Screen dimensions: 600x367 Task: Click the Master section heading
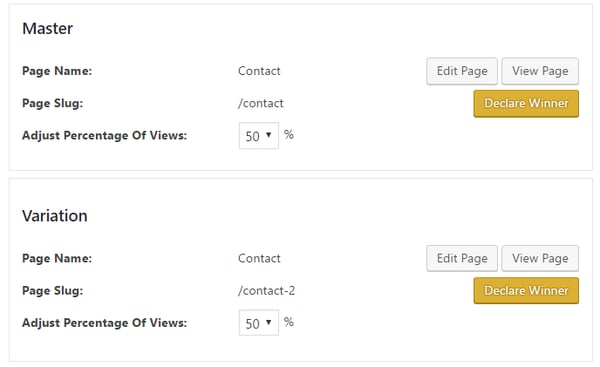pyautogui.click(x=47, y=29)
